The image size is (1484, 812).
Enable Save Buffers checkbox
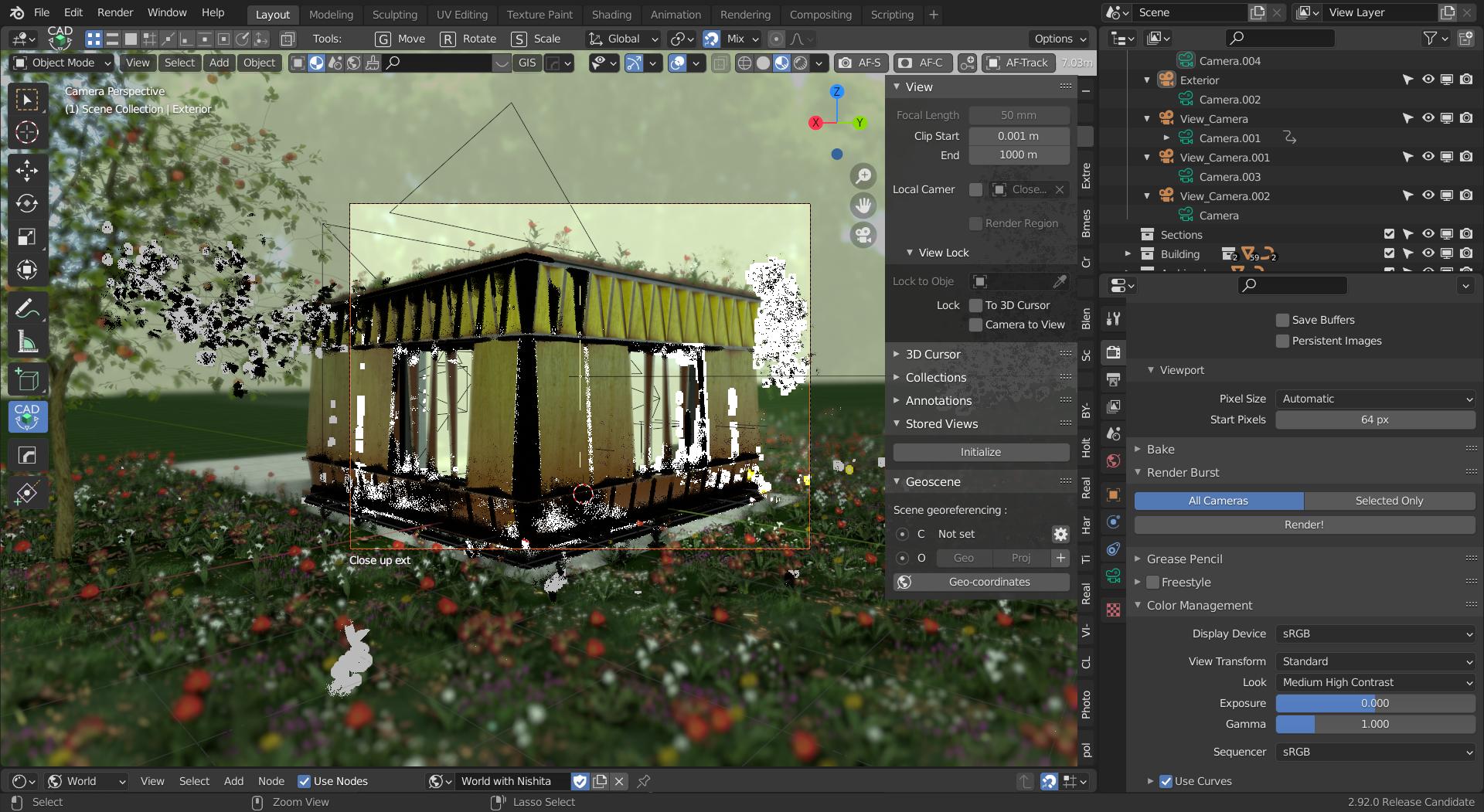1283,320
